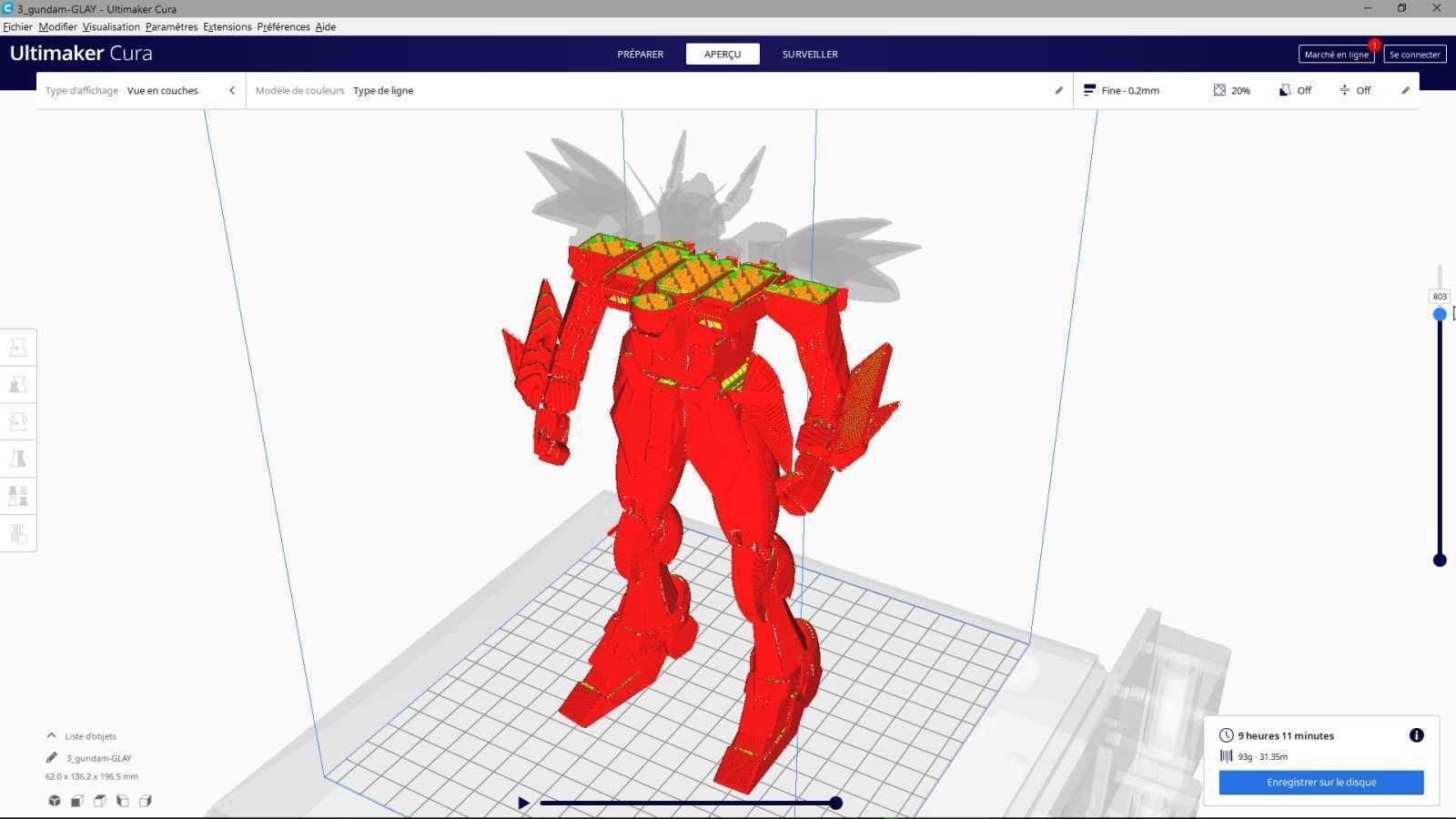Click Enregistrer sur le disque
The width and height of the screenshot is (1456, 819).
[x=1321, y=782]
